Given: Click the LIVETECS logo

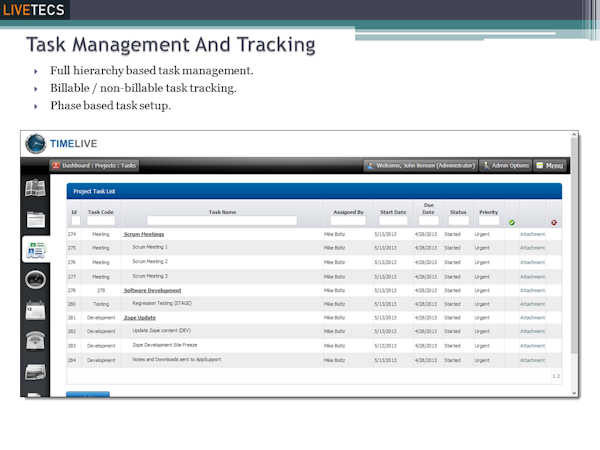Looking at the screenshot, I should [34, 10].
